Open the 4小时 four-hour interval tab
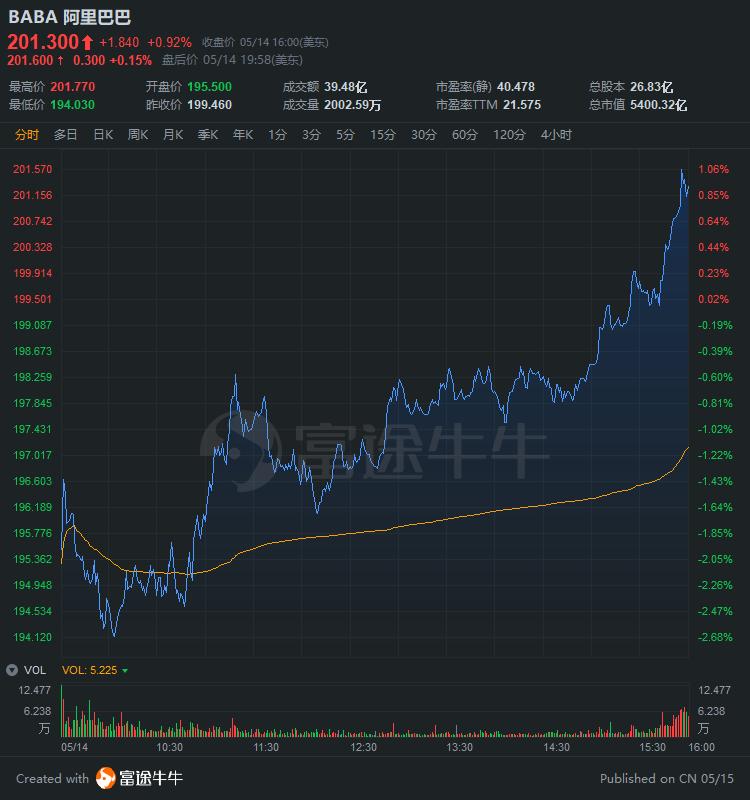 tap(556, 135)
